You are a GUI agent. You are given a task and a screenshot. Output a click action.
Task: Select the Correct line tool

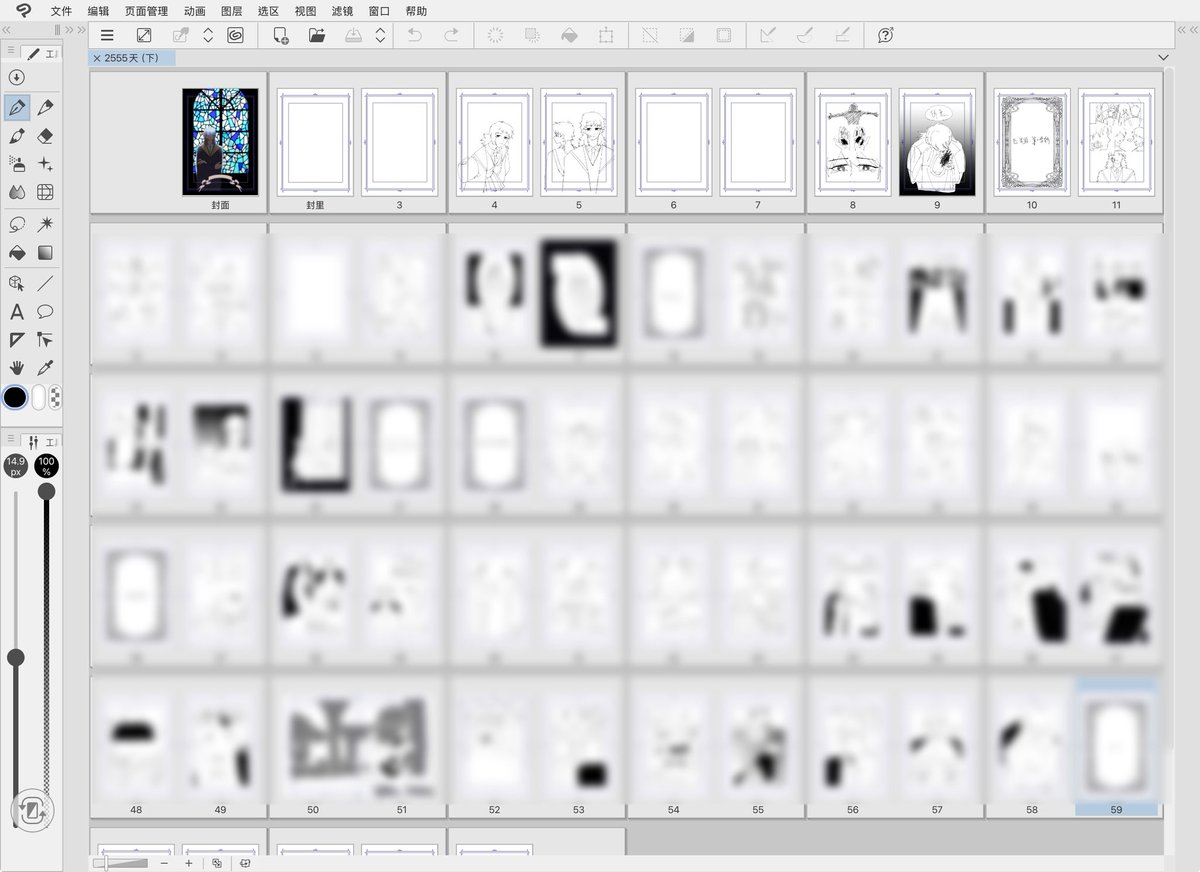(44, 340)
